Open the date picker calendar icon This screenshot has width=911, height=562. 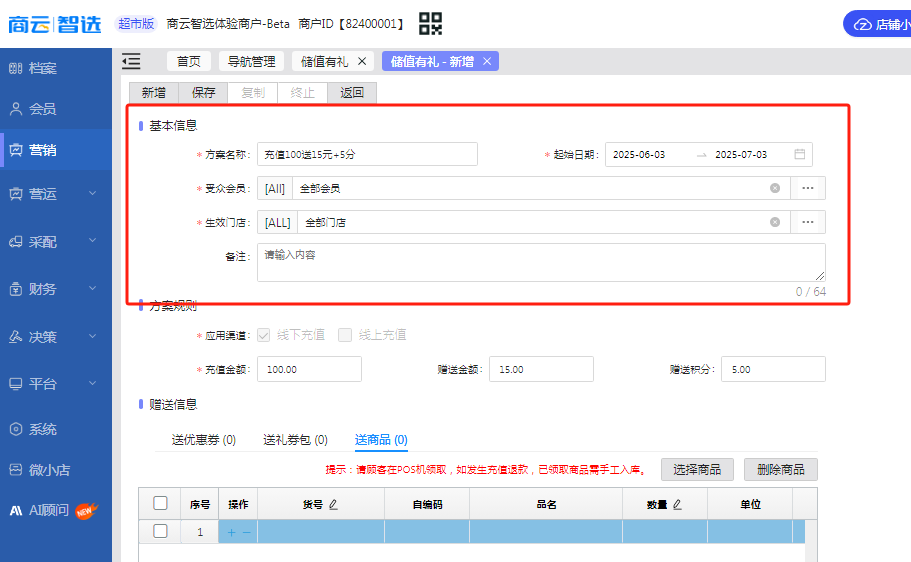click(800, 154)
